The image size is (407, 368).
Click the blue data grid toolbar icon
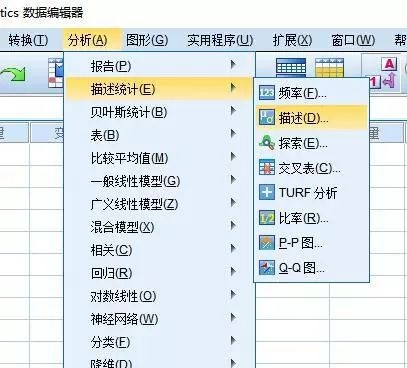click(291, 67)
